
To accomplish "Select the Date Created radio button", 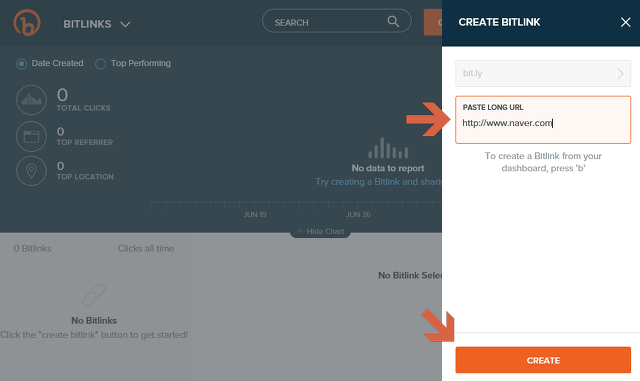I will click(x=22, y=64).
